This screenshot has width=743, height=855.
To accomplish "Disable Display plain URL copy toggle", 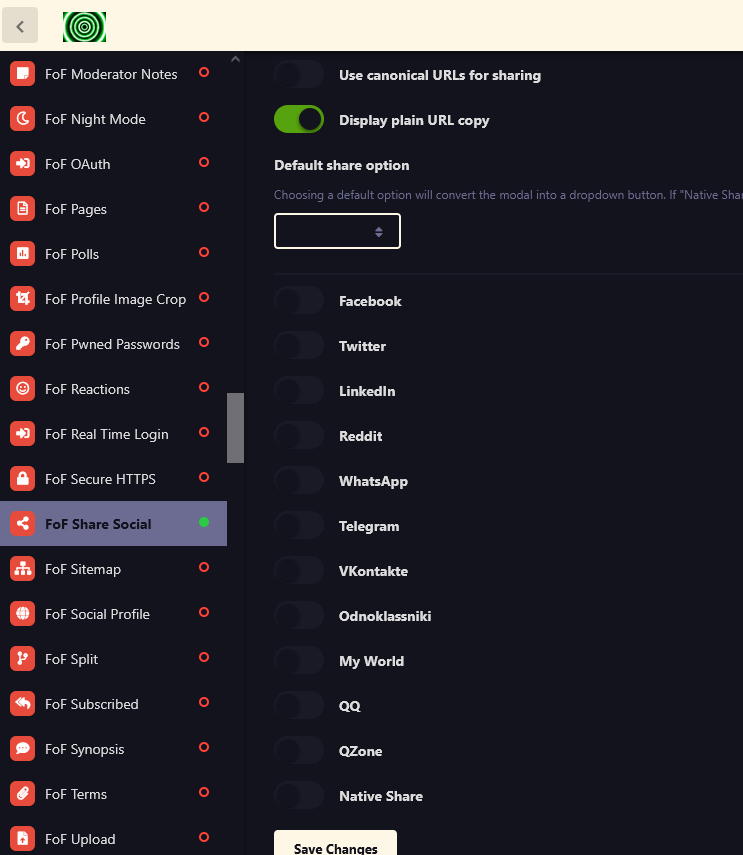I will pyautogui.click(x=299, y=120).
